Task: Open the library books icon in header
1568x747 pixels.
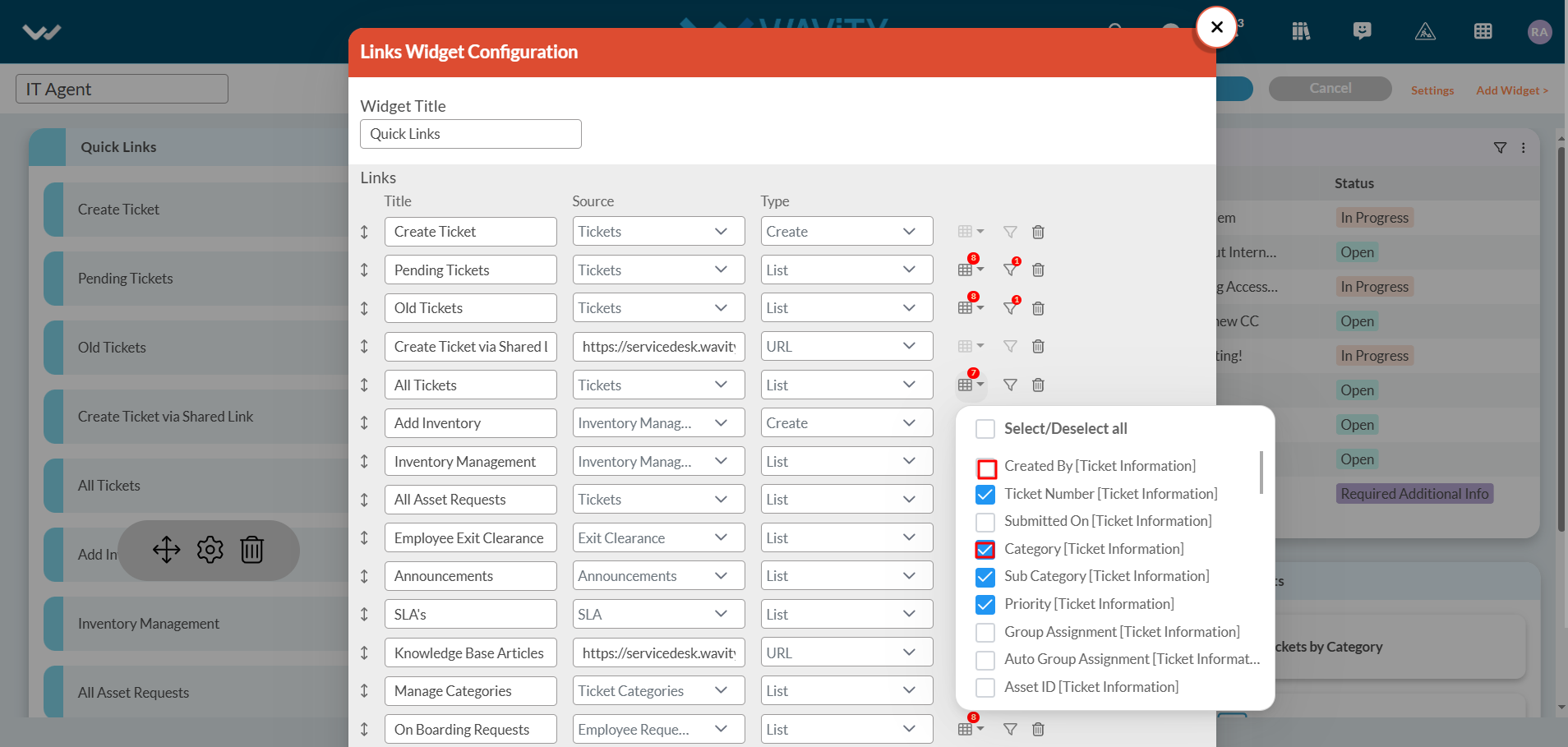Action: pyautogui.click(x=1301, y=31)
